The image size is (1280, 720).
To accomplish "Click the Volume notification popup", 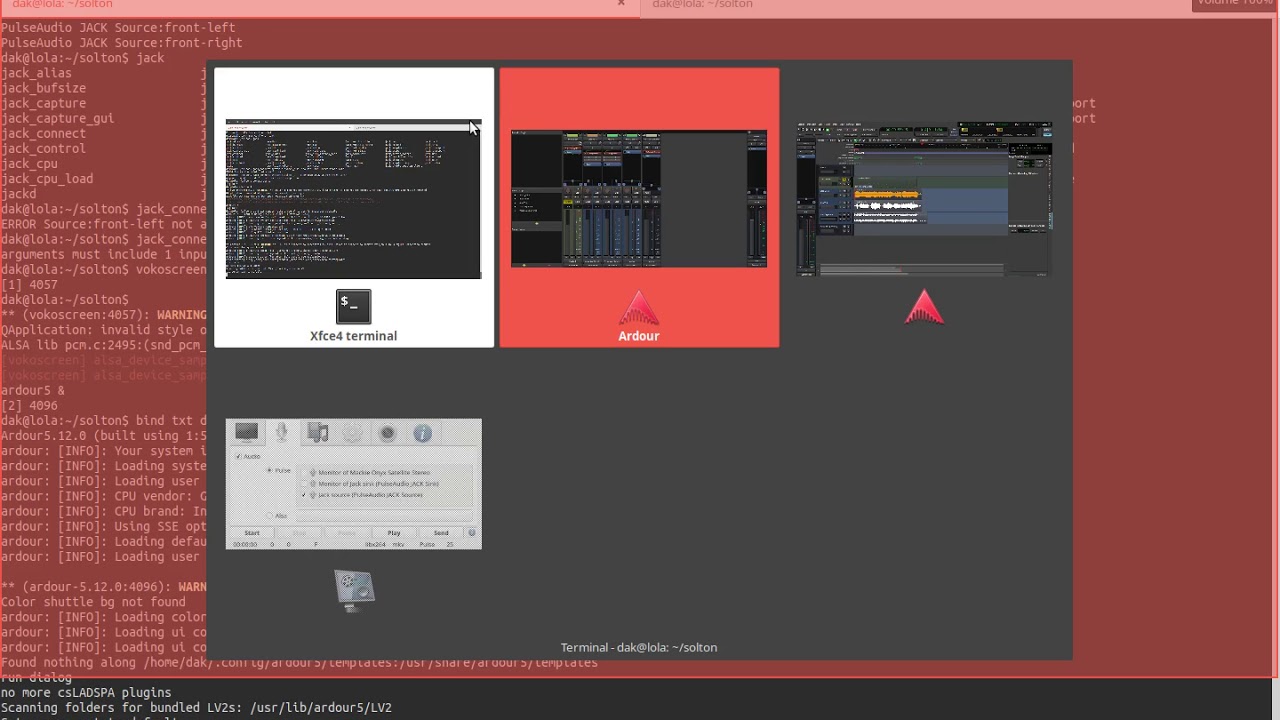I will pyautogui.click(x=1234, y=4).
